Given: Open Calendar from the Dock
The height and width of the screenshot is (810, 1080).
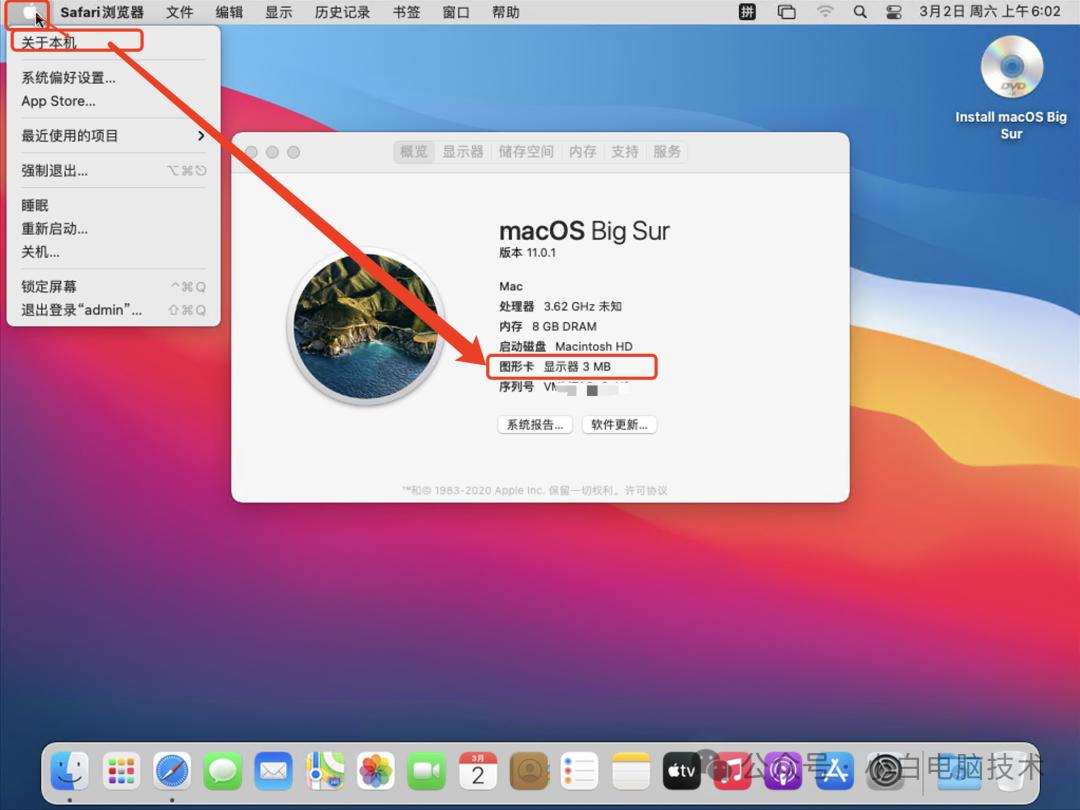Looking at the screenshot, I should 477,772.
